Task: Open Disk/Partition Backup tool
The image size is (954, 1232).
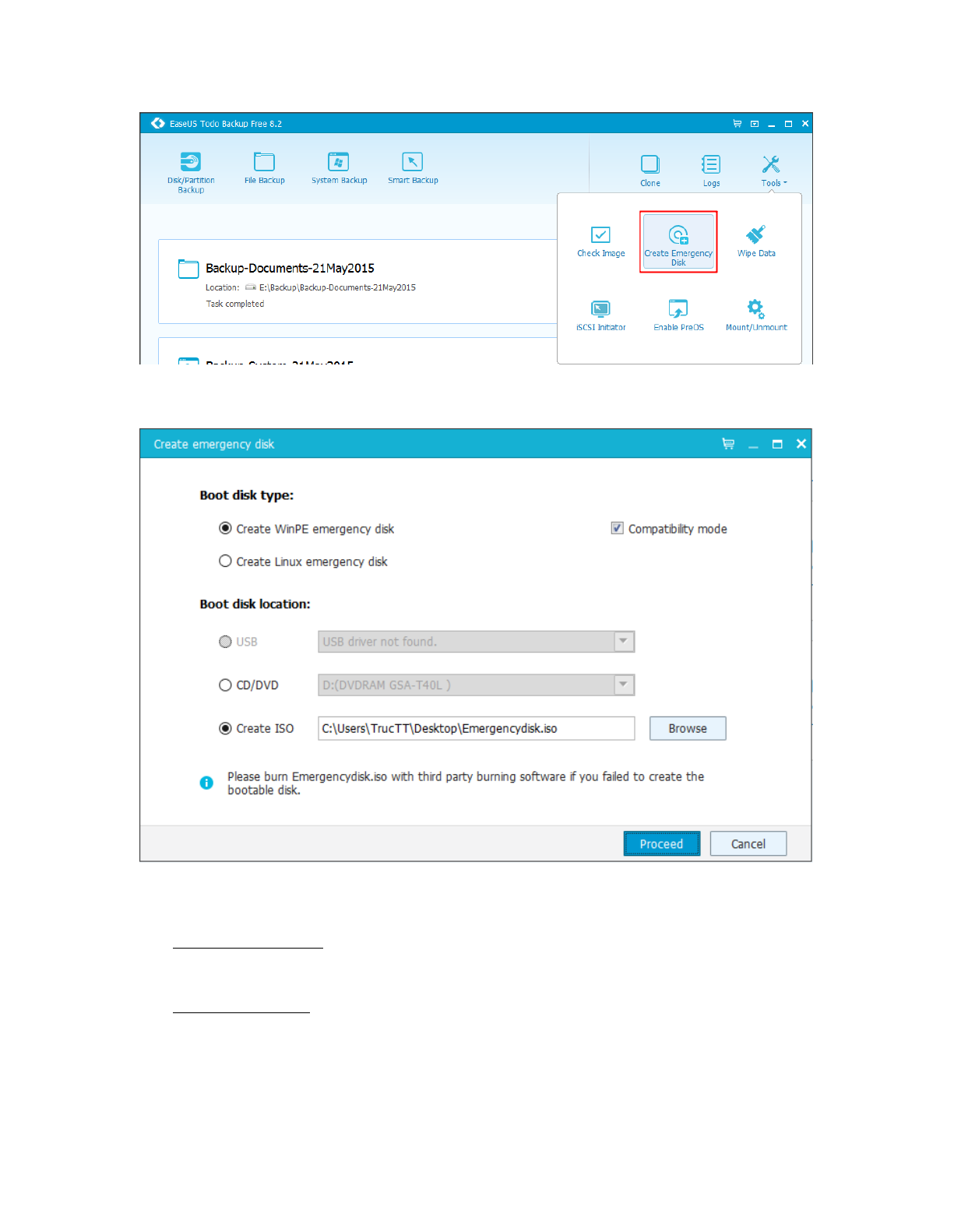Action: pos(191,171)
